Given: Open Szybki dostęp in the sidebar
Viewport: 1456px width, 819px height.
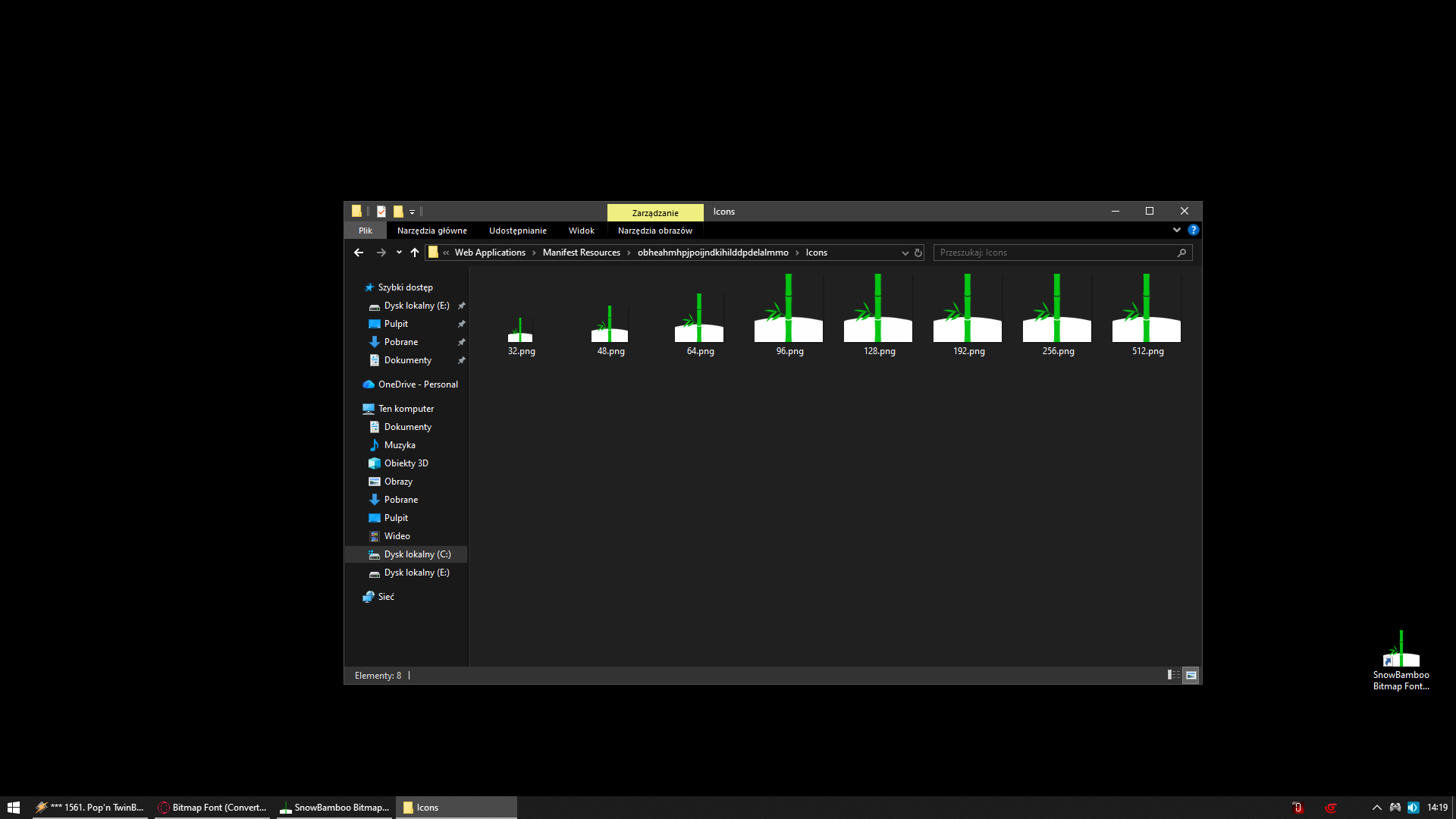Looking at the screenshot, I should [x=406, y=287].
